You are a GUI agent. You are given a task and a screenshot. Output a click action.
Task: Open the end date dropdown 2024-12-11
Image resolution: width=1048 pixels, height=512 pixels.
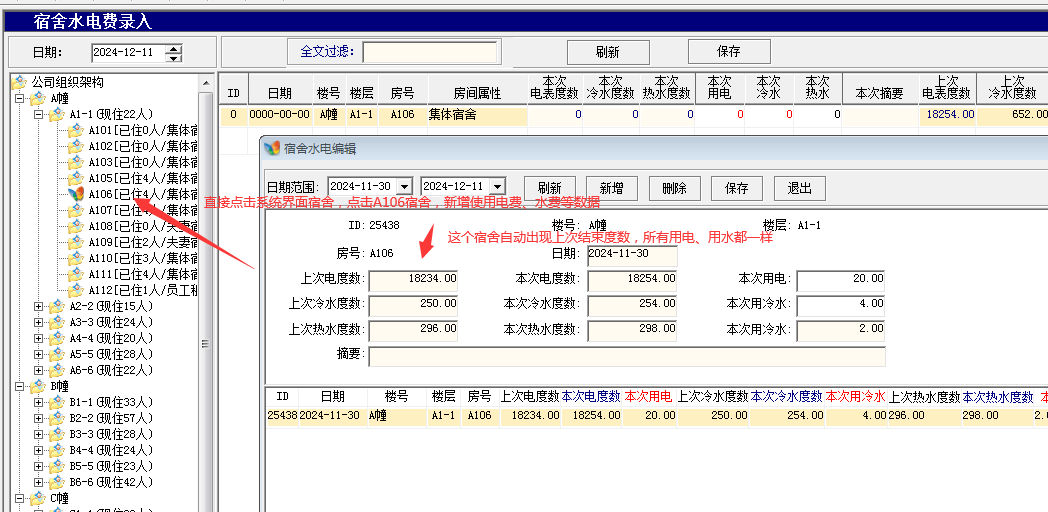pyautogui.click(x=498, y=187)
